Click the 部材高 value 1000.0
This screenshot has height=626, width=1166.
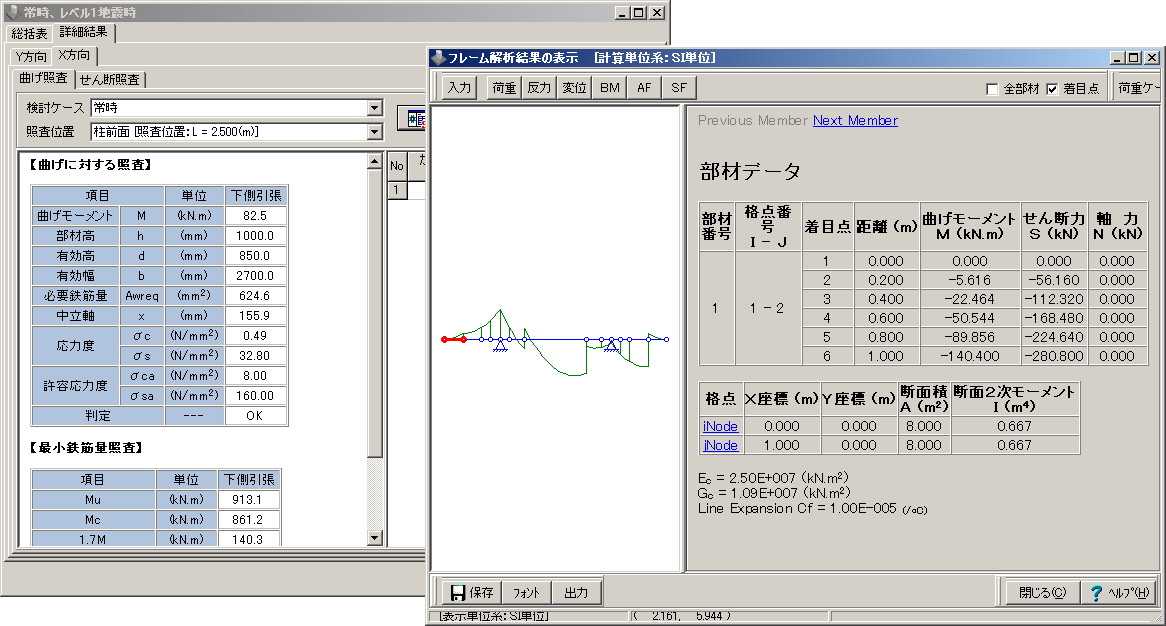click(255, 236)
